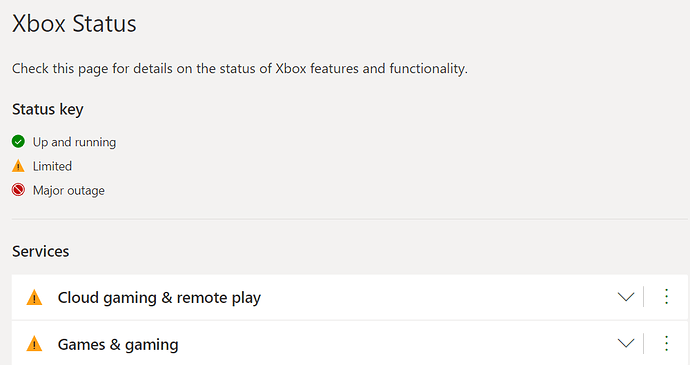690x365 pixels.
Task: Click the red Major outage icon
Action: pyautogui.click(x=18, y=190)
